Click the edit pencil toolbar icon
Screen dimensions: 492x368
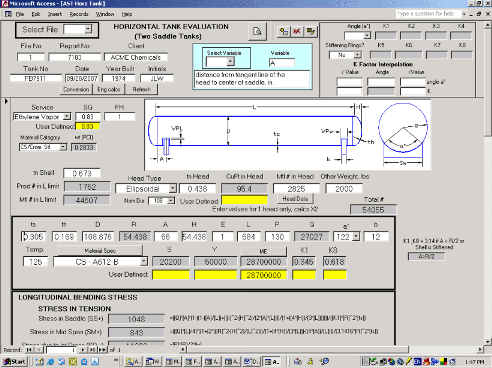310,31
